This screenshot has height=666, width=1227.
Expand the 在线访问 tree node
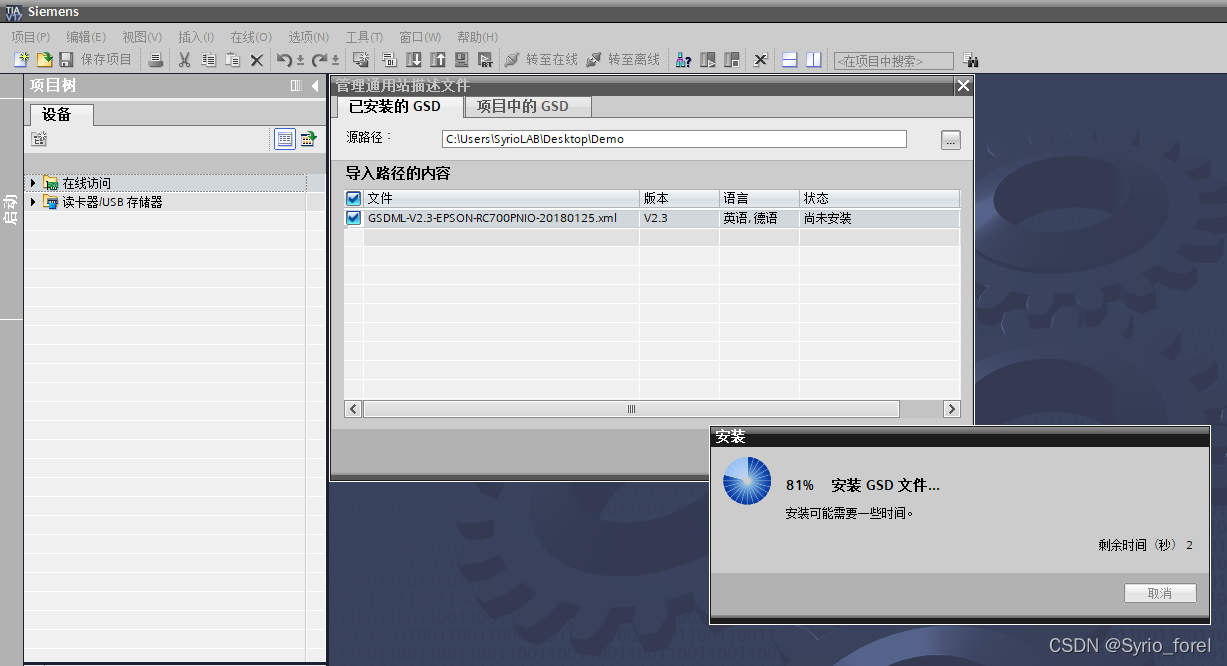point(33,183)
